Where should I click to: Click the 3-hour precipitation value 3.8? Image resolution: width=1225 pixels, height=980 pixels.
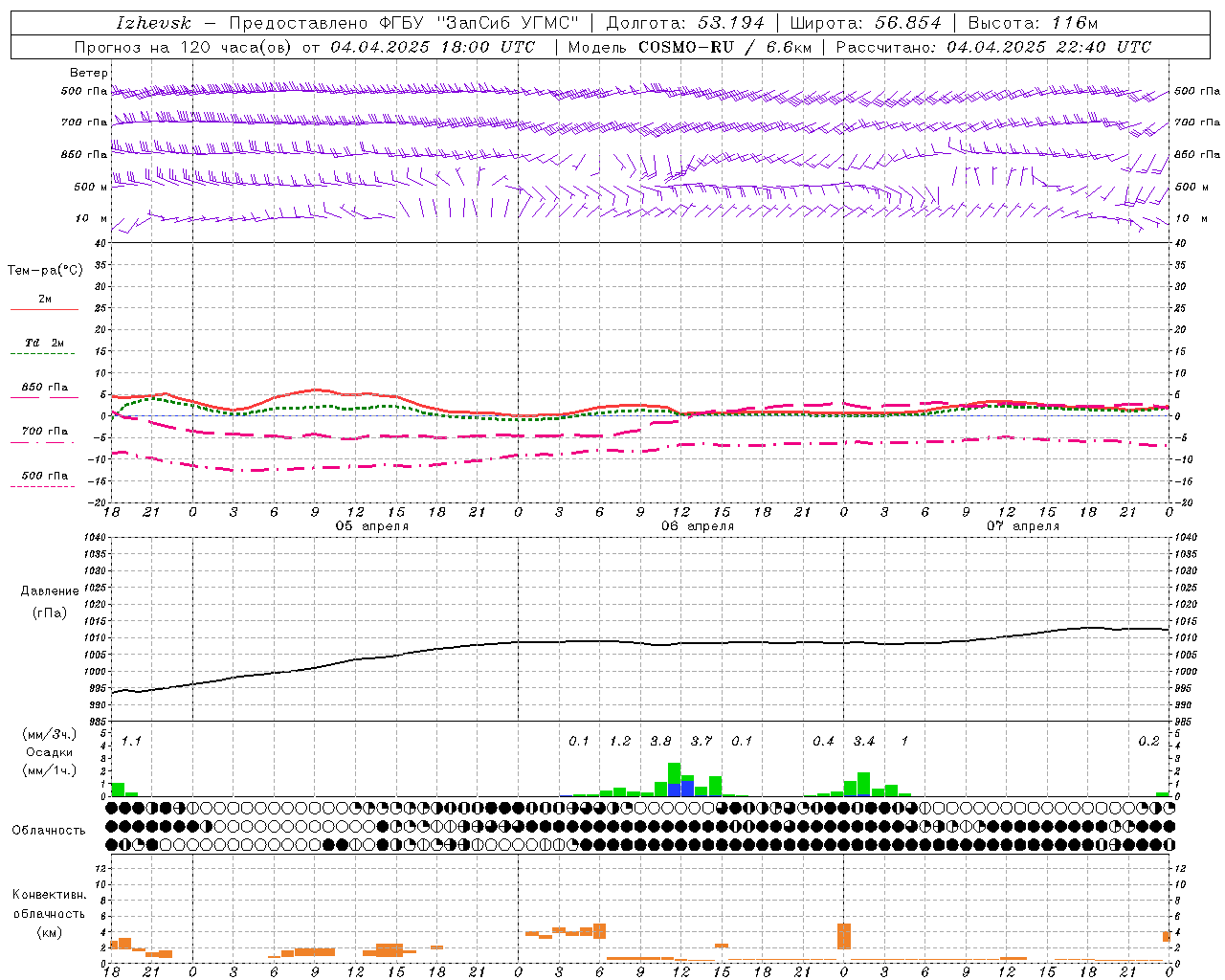[661, 742]
